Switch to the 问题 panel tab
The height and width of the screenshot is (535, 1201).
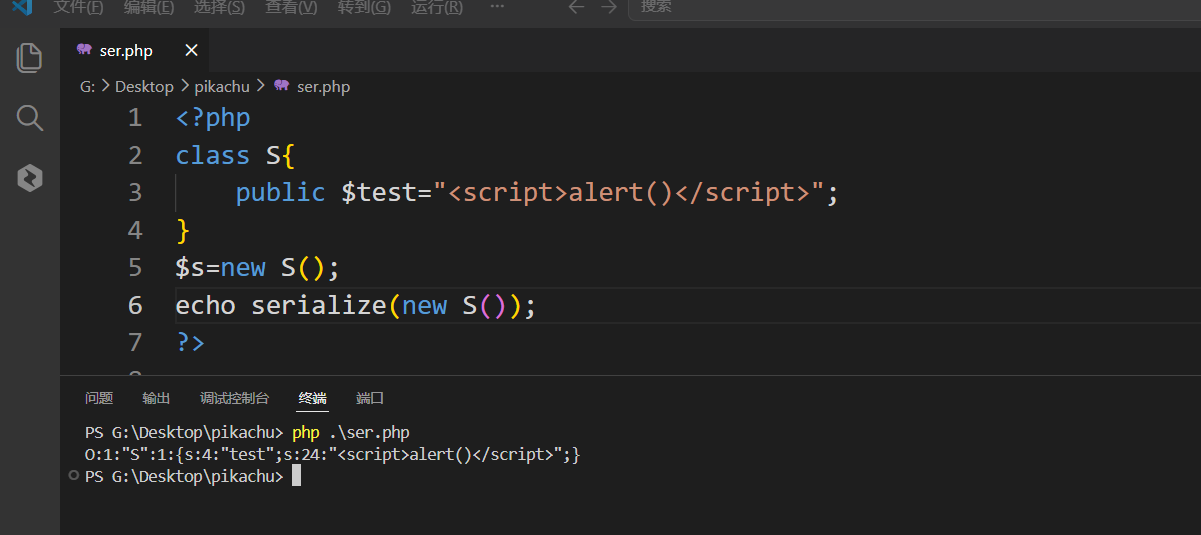click(99, 398)
